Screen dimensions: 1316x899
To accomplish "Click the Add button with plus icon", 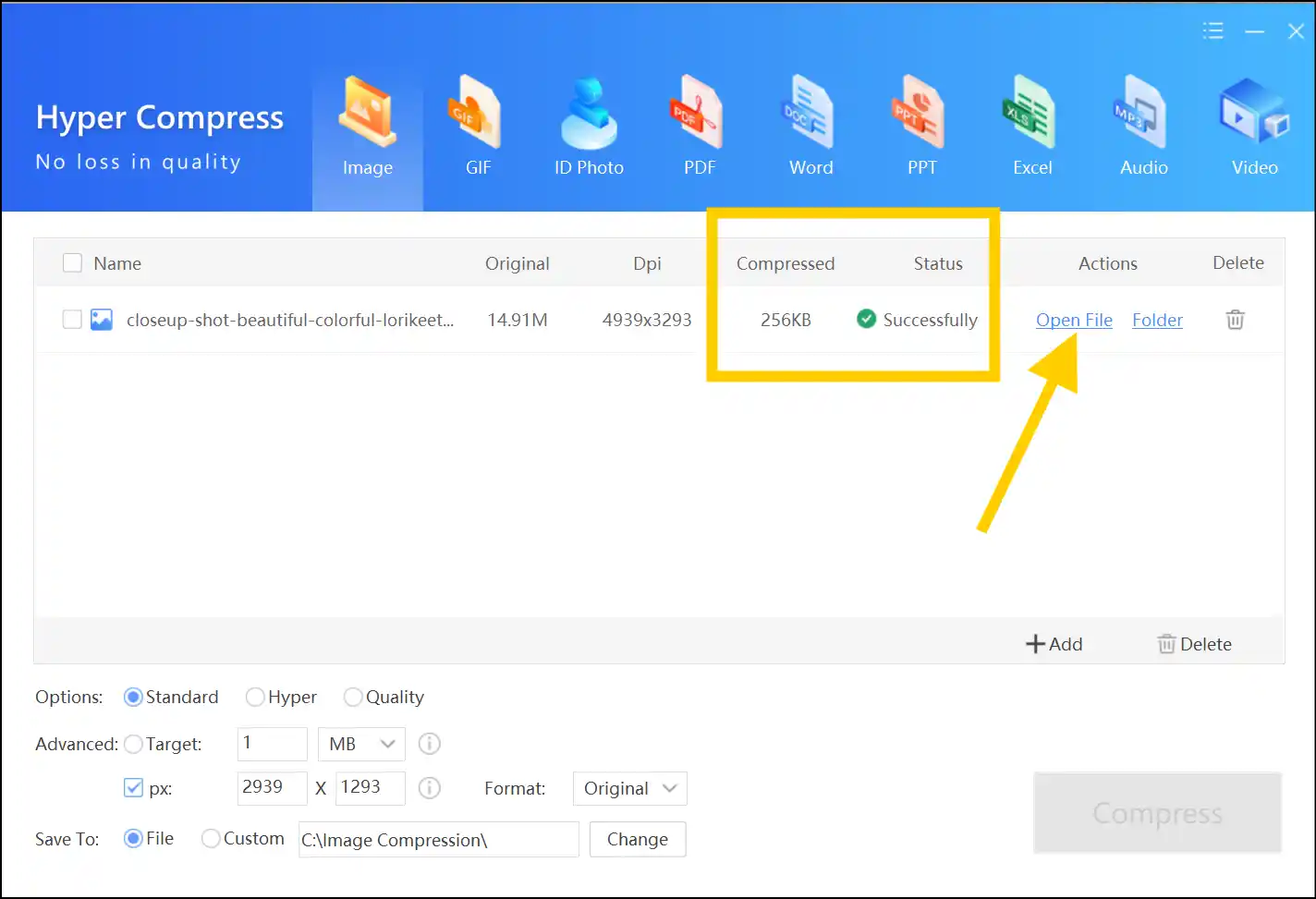I will click(x=1054, y=644).
